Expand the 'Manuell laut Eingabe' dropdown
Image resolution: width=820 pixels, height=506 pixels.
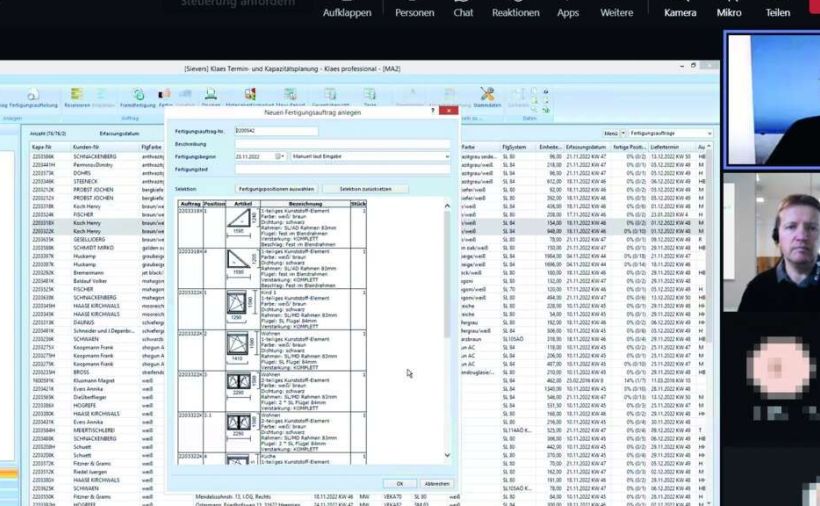pyautogui.click(x=448, y=156)
